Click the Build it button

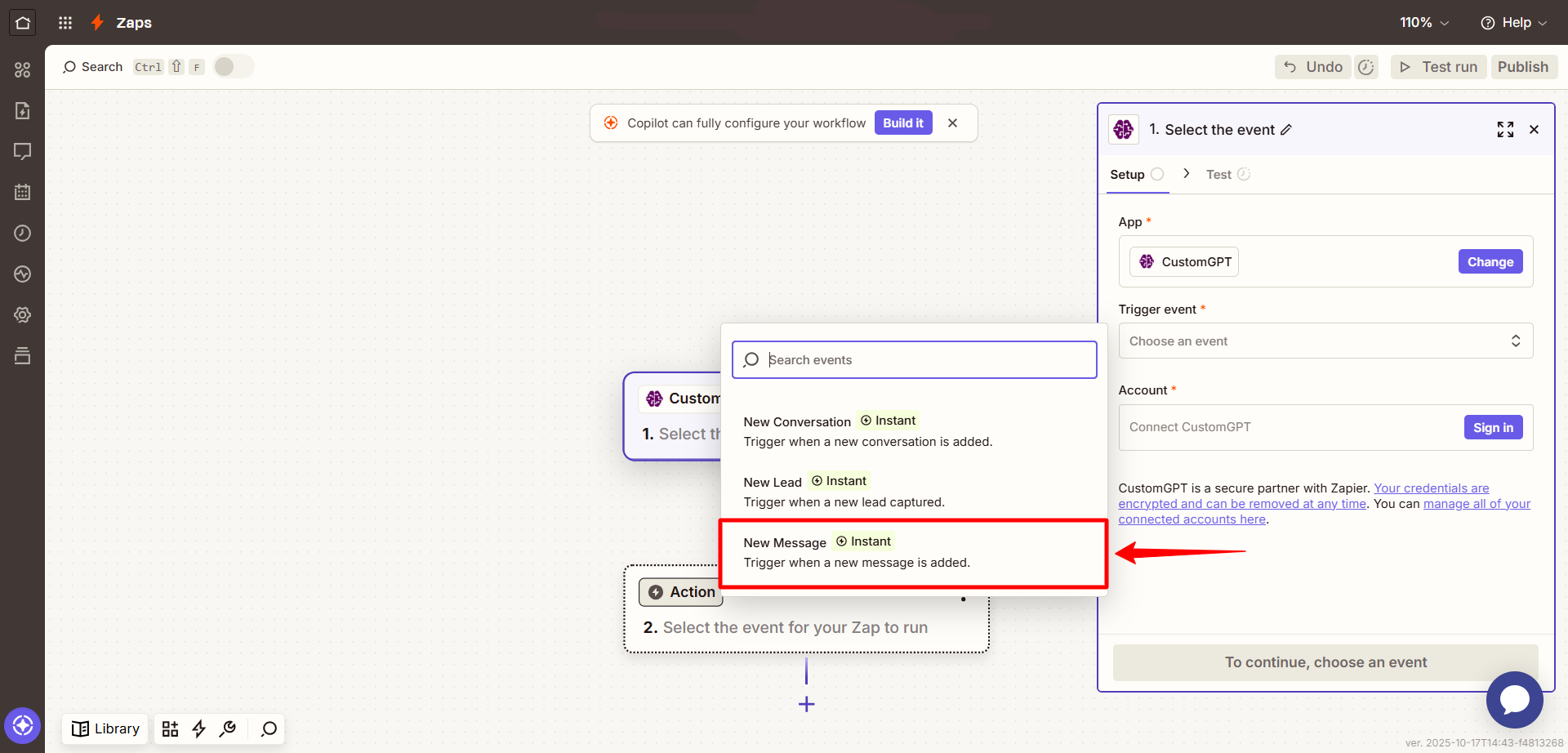click(x=903, y=123)
